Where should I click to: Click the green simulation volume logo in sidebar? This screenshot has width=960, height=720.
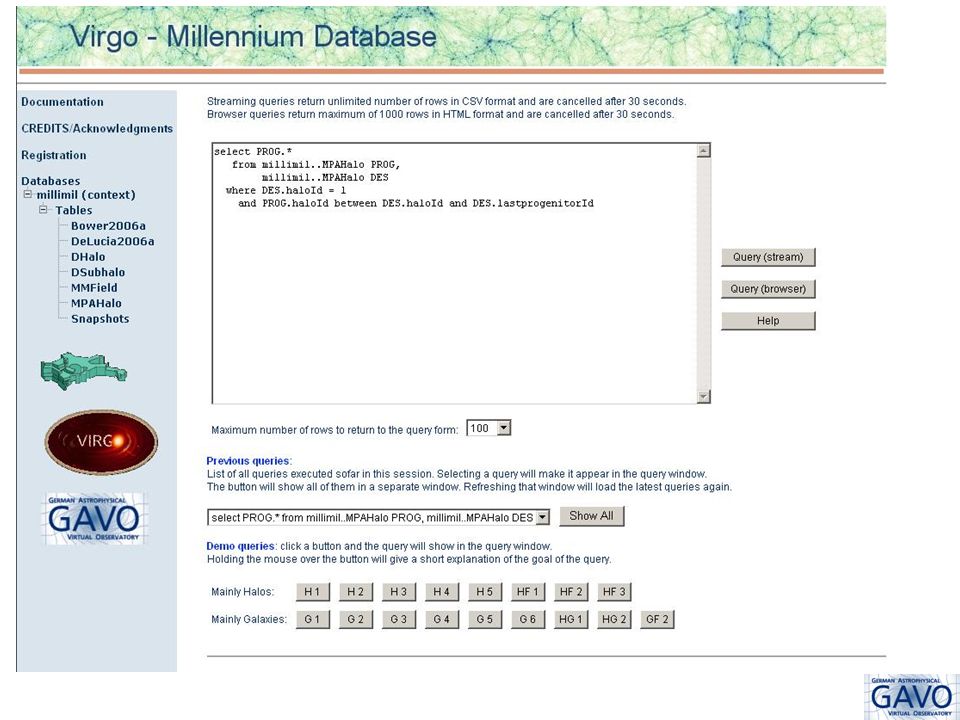tap(83, 370)
